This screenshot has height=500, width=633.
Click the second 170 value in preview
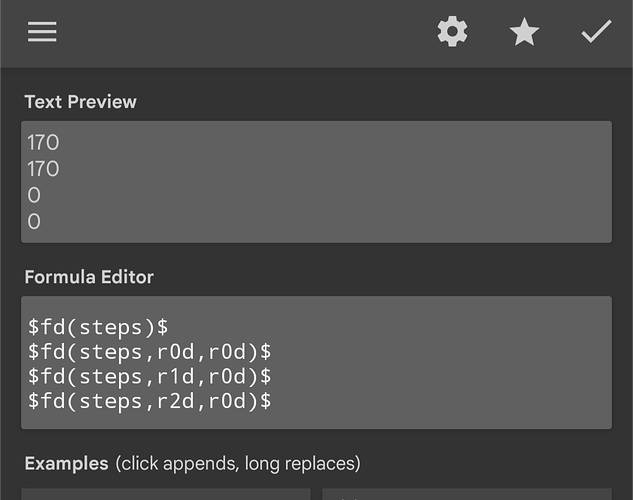pyautogui.click(x=43, y=169)
